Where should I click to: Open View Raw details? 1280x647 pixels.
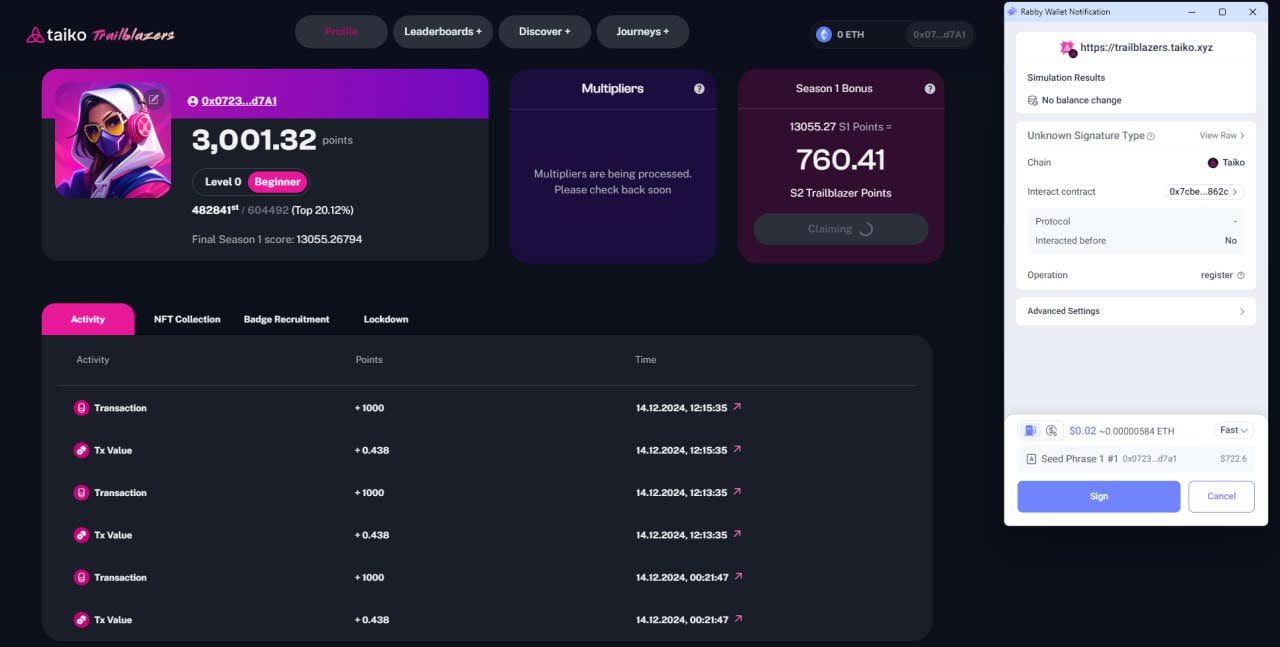(x=1222, y=136)
